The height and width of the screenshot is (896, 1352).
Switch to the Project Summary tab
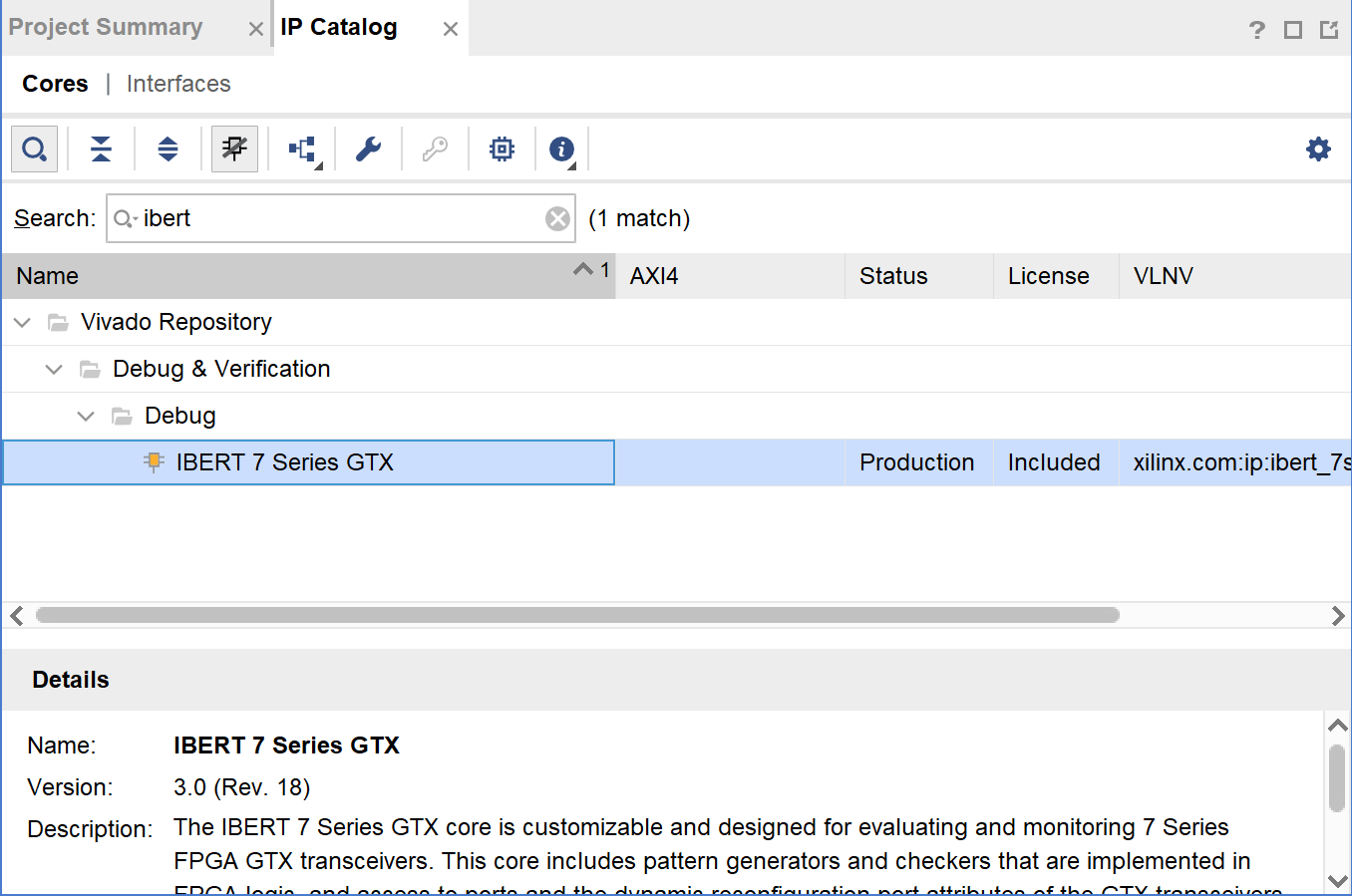106,28
